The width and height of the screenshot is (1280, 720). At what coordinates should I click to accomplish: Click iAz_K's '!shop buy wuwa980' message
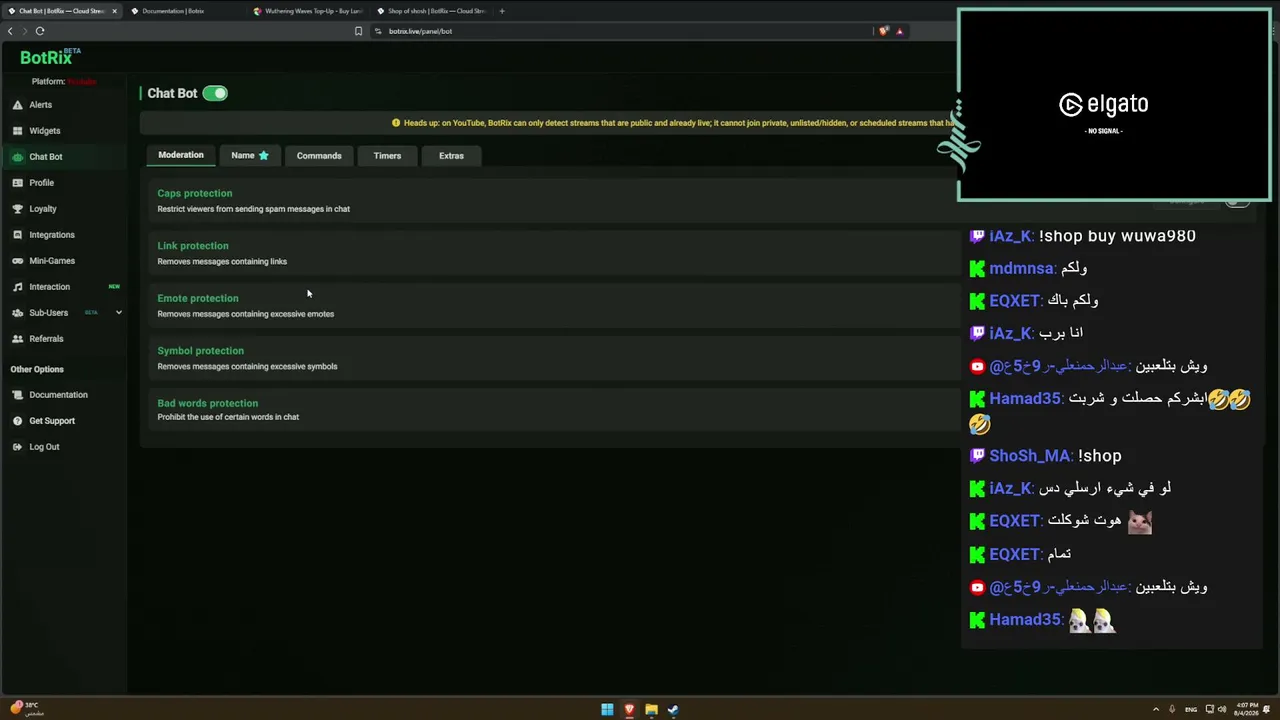point(1117,236)
